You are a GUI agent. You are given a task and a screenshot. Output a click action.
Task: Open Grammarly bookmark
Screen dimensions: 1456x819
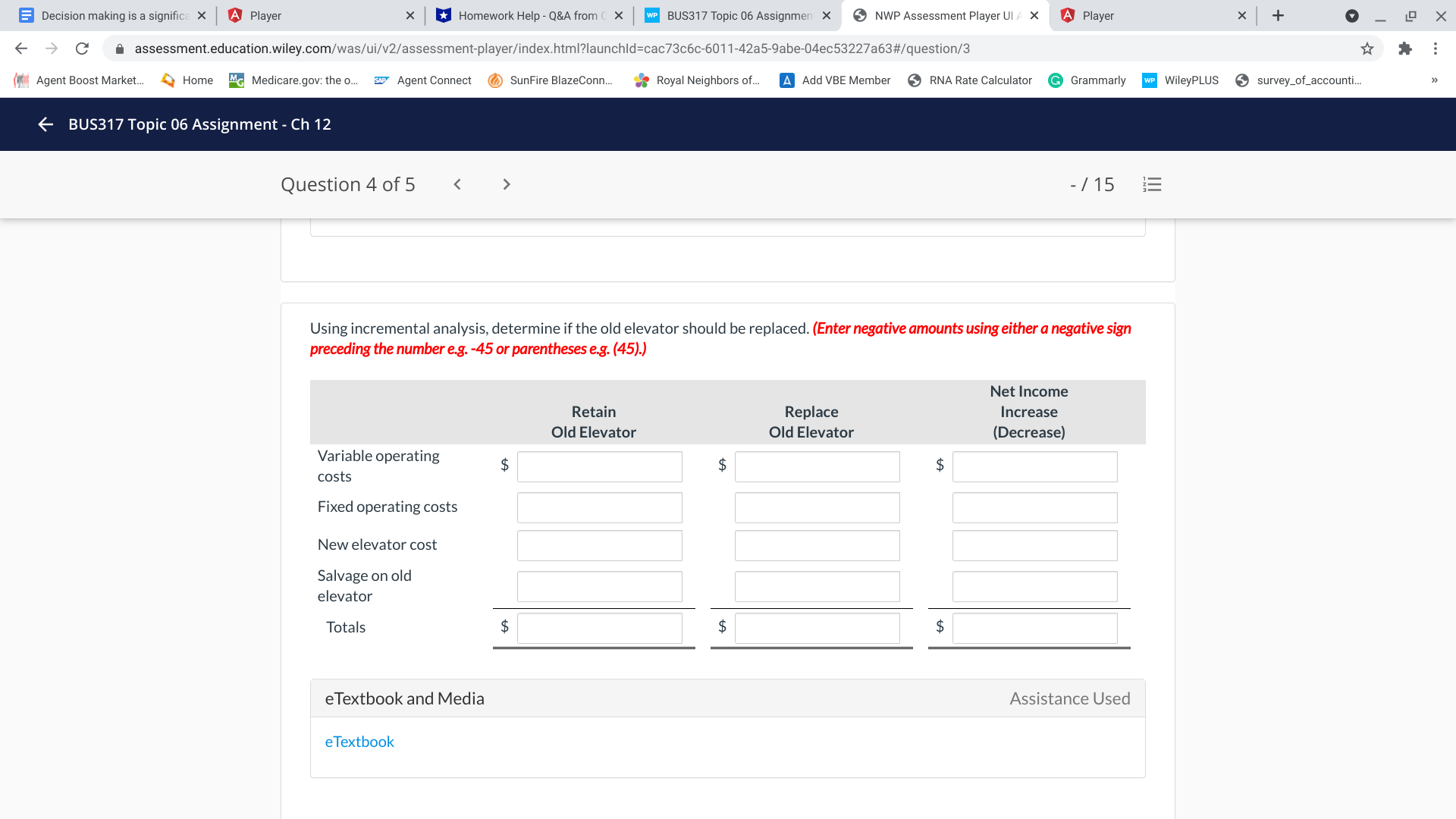click(1087, 80)
